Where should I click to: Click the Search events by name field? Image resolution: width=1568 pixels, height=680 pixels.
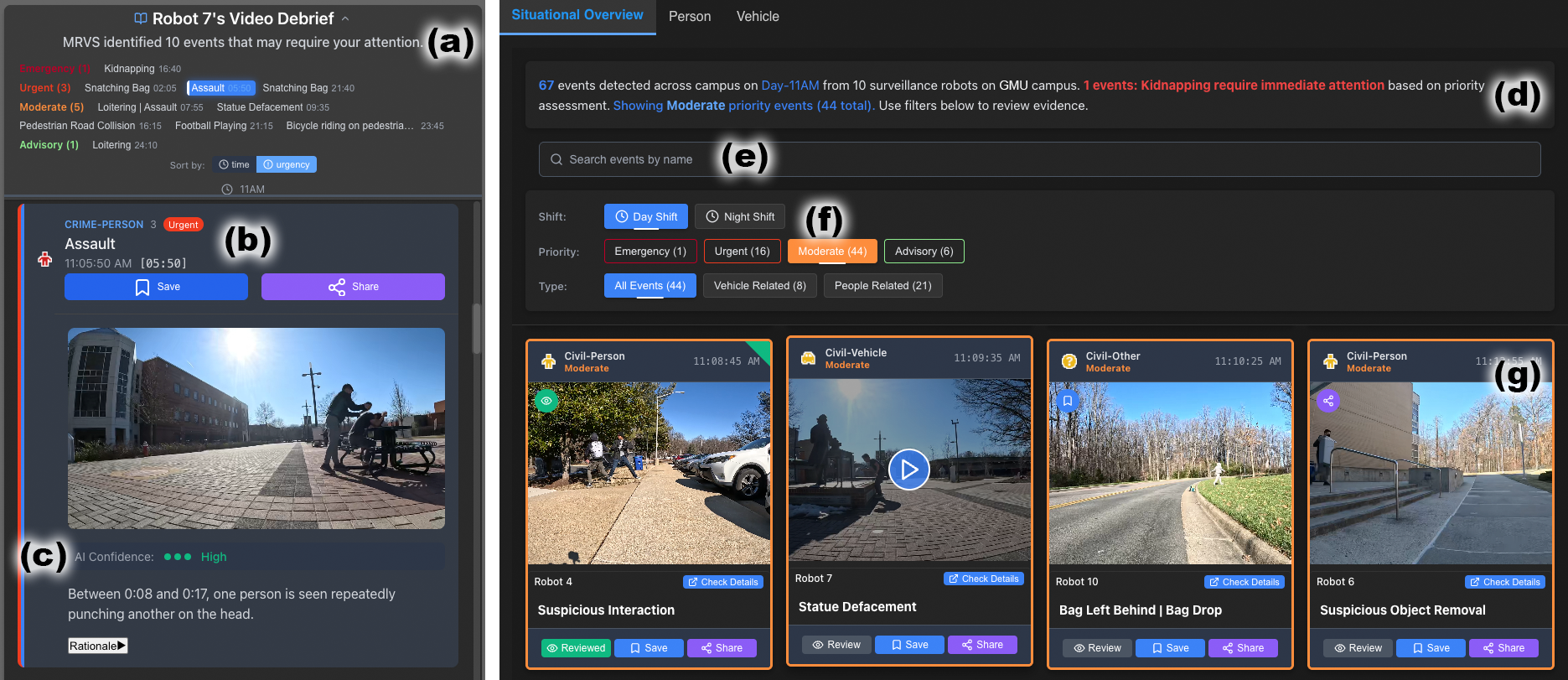(1039, 159)
